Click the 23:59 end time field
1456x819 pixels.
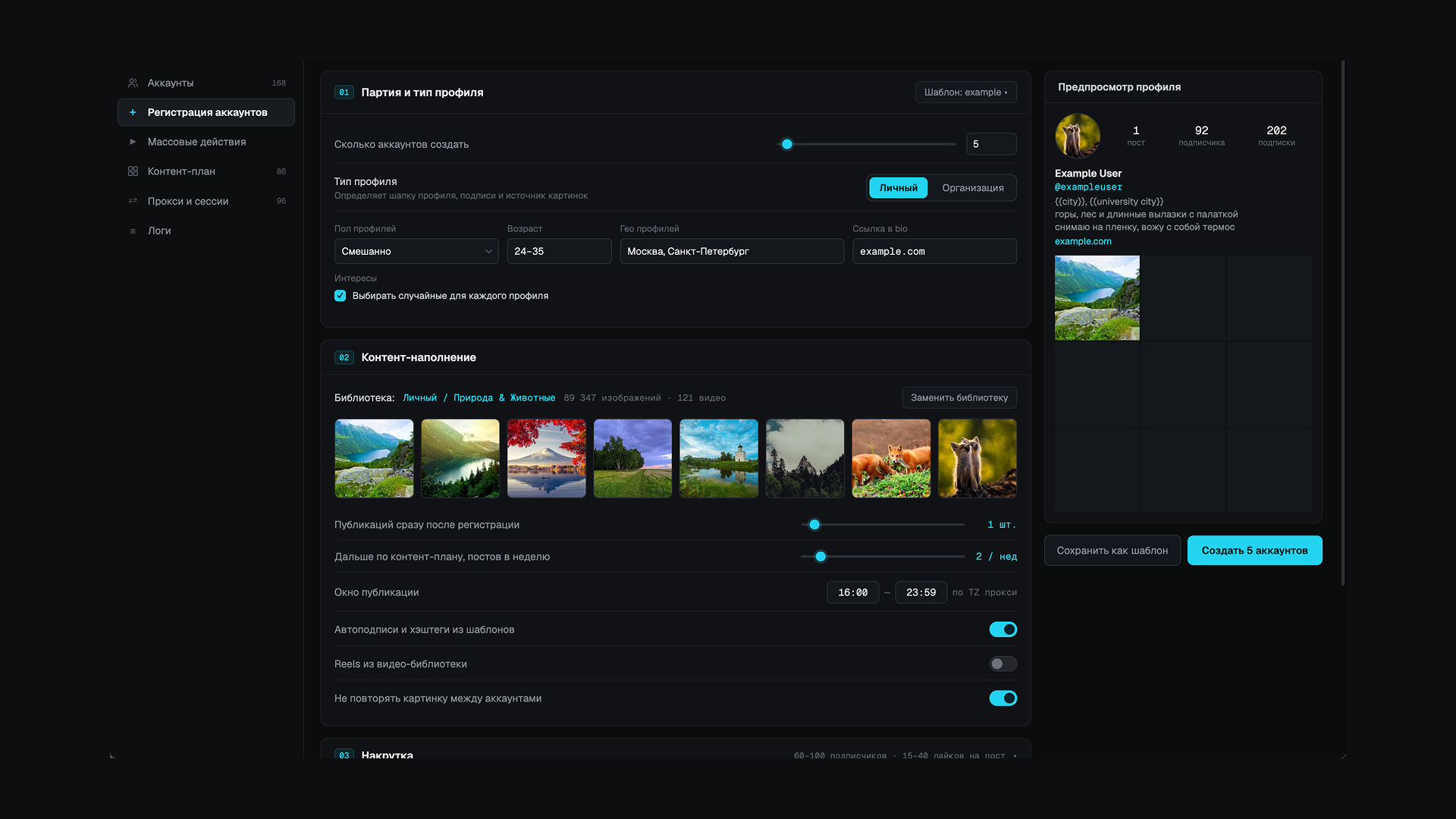pyautogui.click(x=921, y=592)
